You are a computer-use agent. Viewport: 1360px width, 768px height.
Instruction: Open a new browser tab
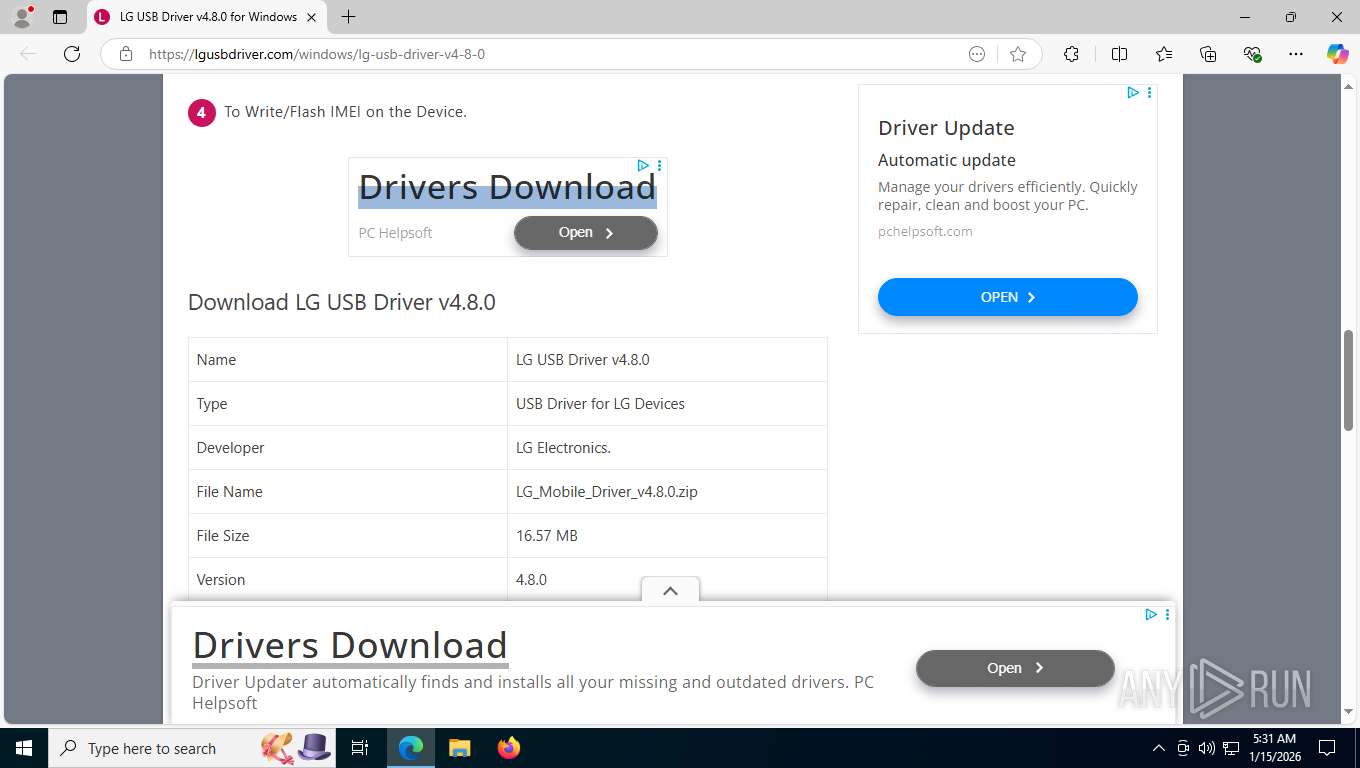[348, 17]
